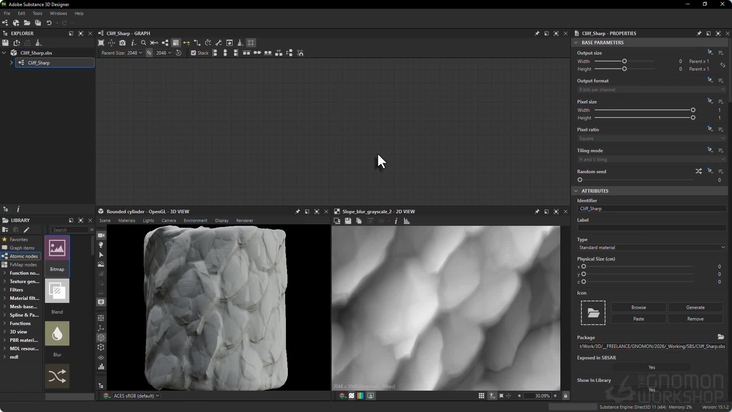
Task: Toggle the channel color bars icon in 2D view
Action: point(360,396)
